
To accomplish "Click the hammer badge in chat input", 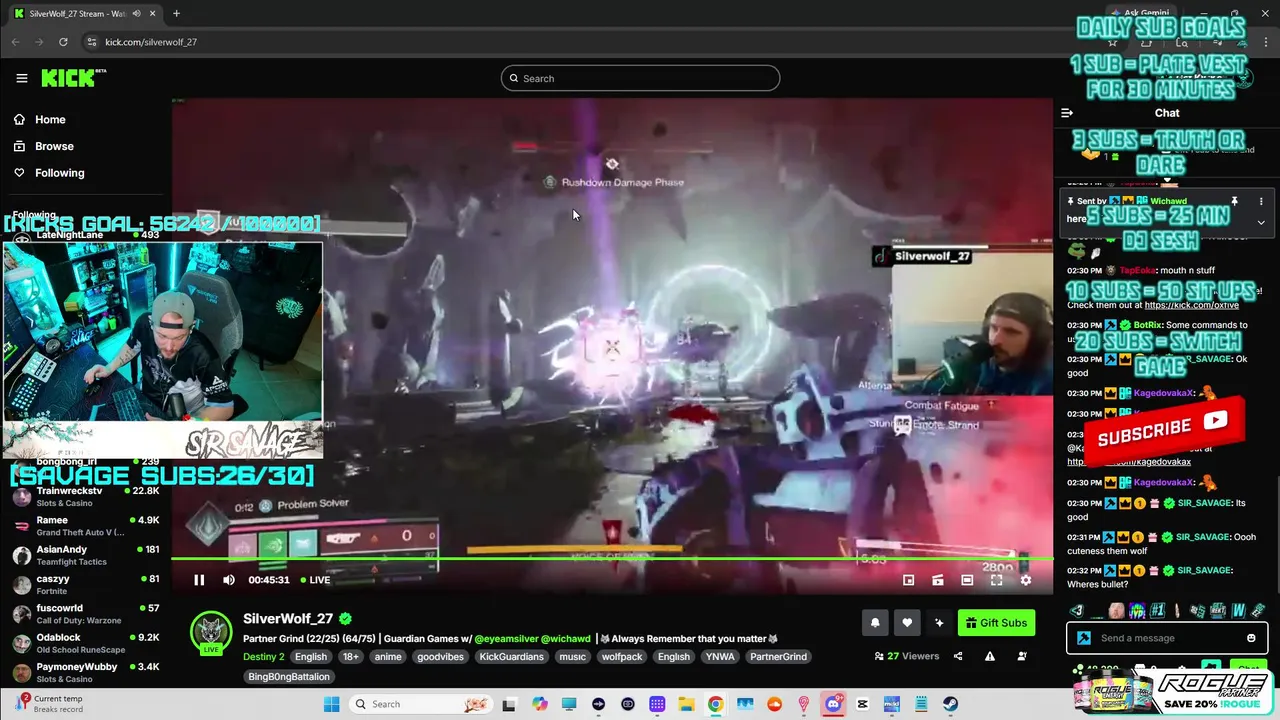I will coord(1084,638).
